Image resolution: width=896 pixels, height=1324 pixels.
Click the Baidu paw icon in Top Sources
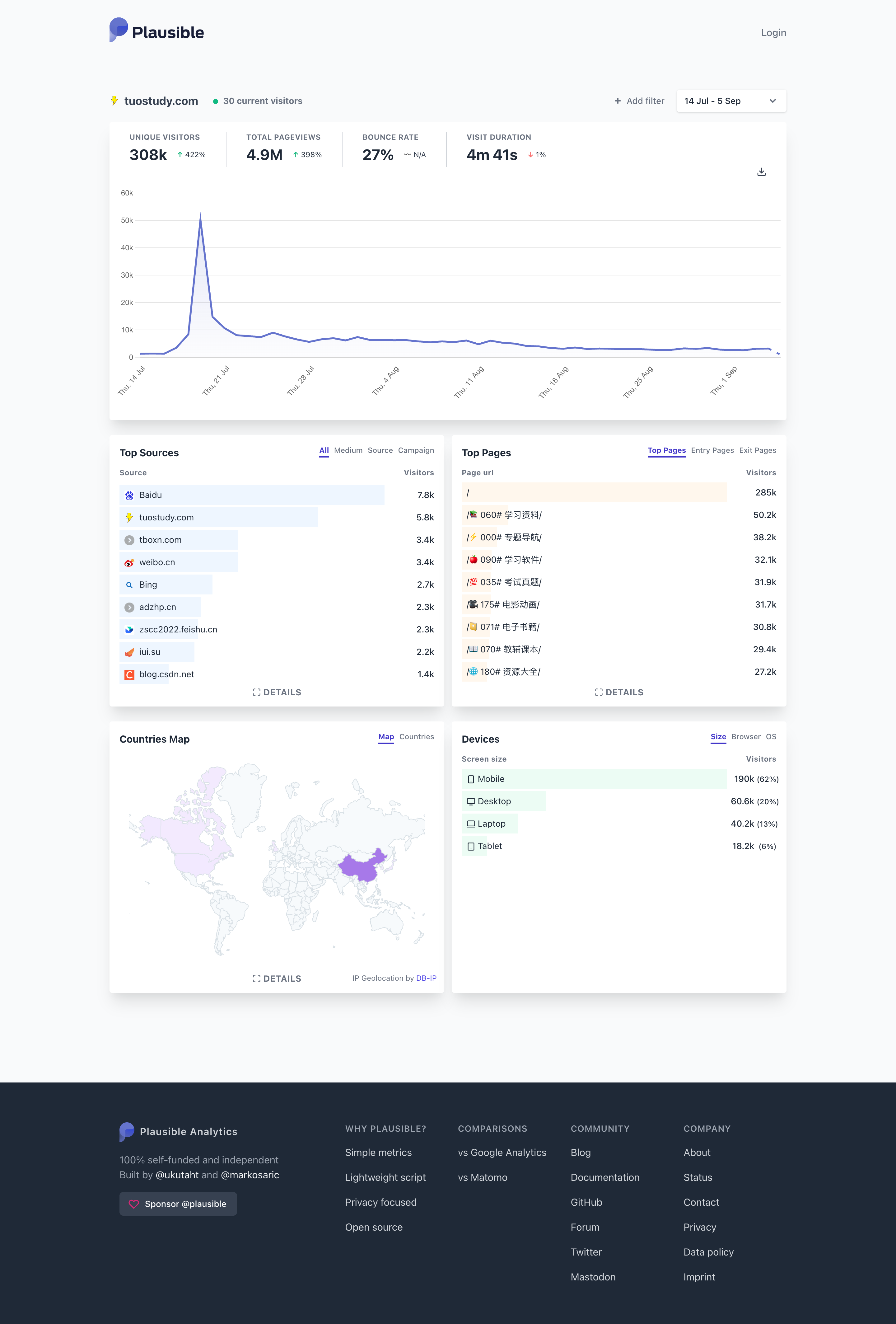[x=129, y=495]
